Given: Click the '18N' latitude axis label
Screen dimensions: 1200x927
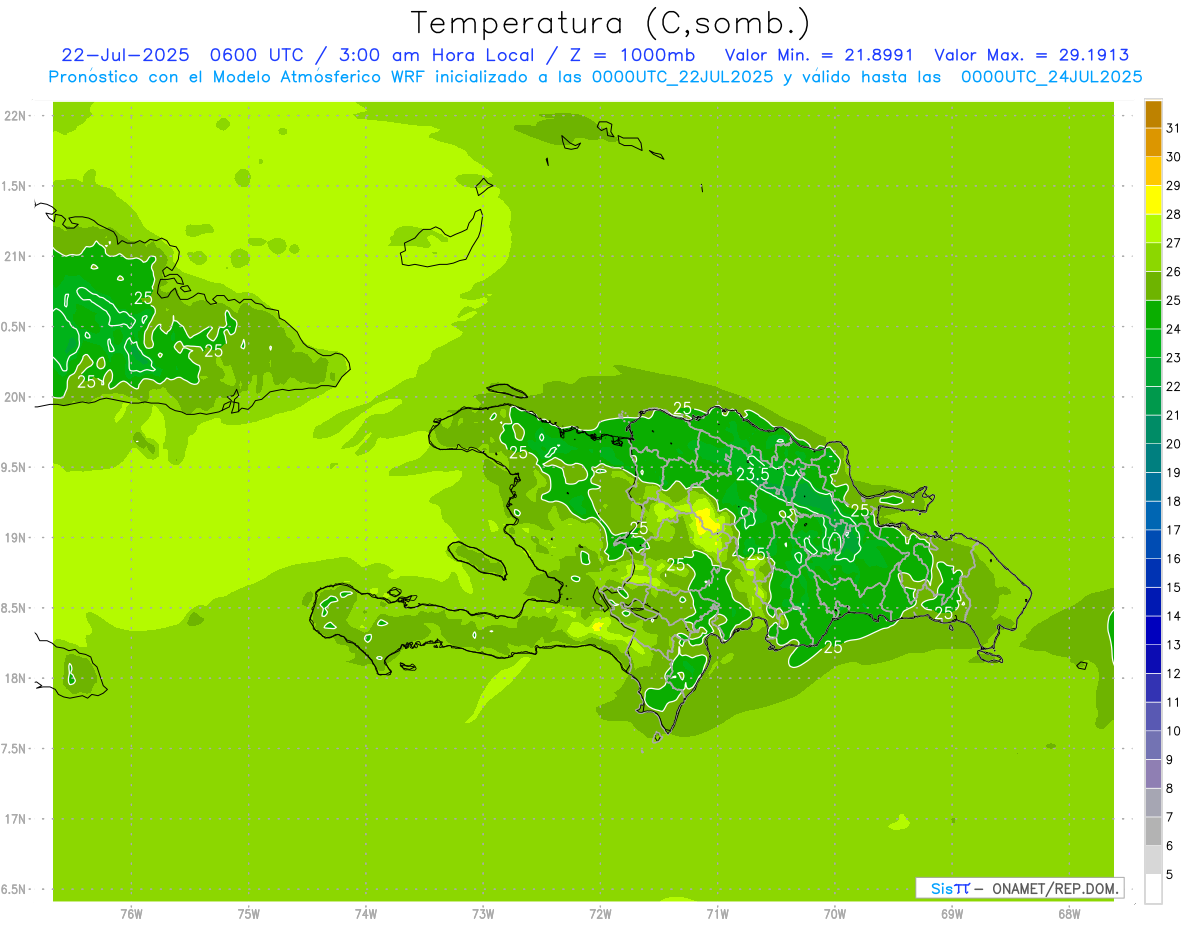Looking at the screenshot, I should (x=17, y=679).
